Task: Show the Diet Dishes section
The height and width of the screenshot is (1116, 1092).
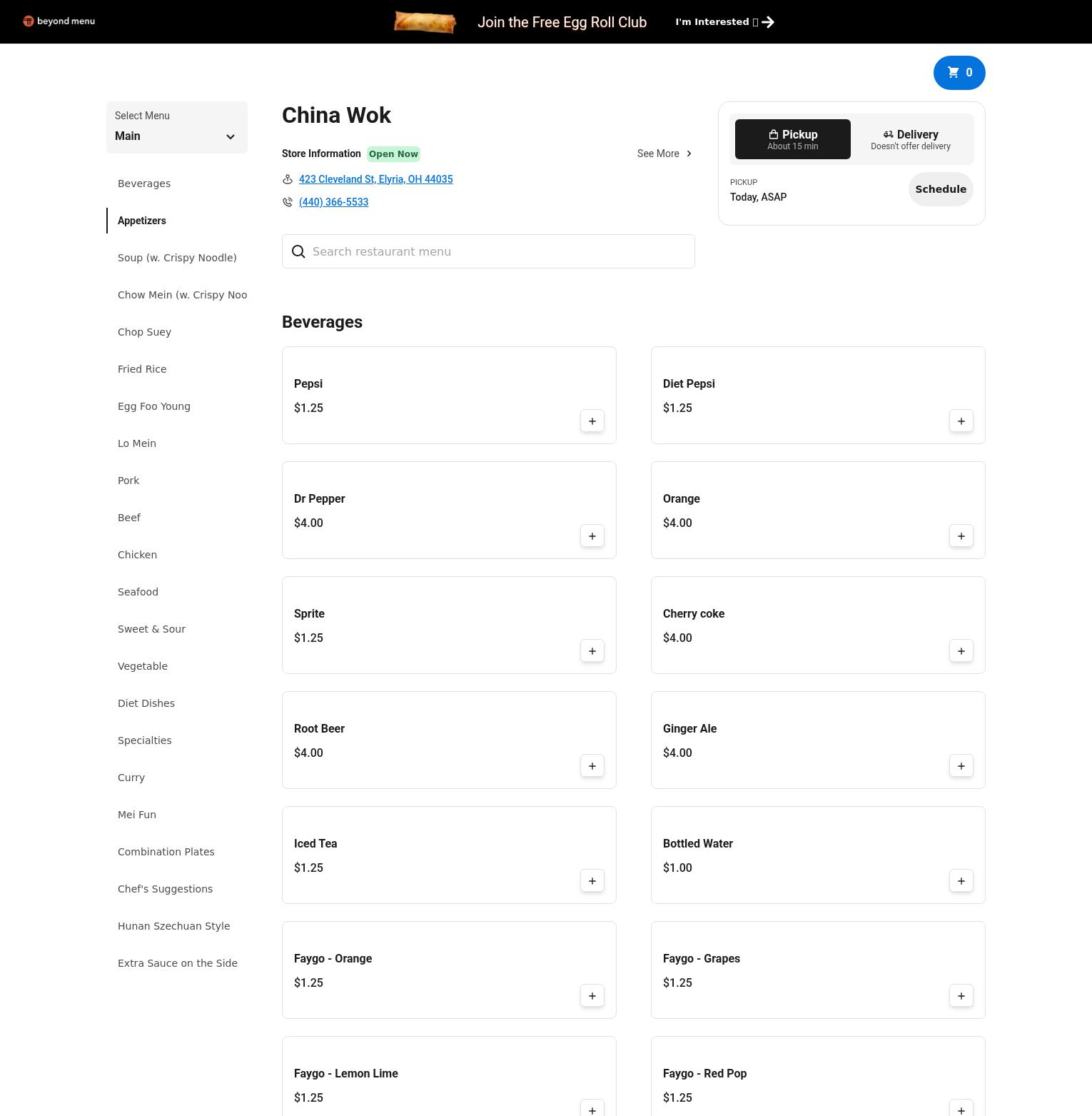Action: pyautogui.click(x=146, y=703)
